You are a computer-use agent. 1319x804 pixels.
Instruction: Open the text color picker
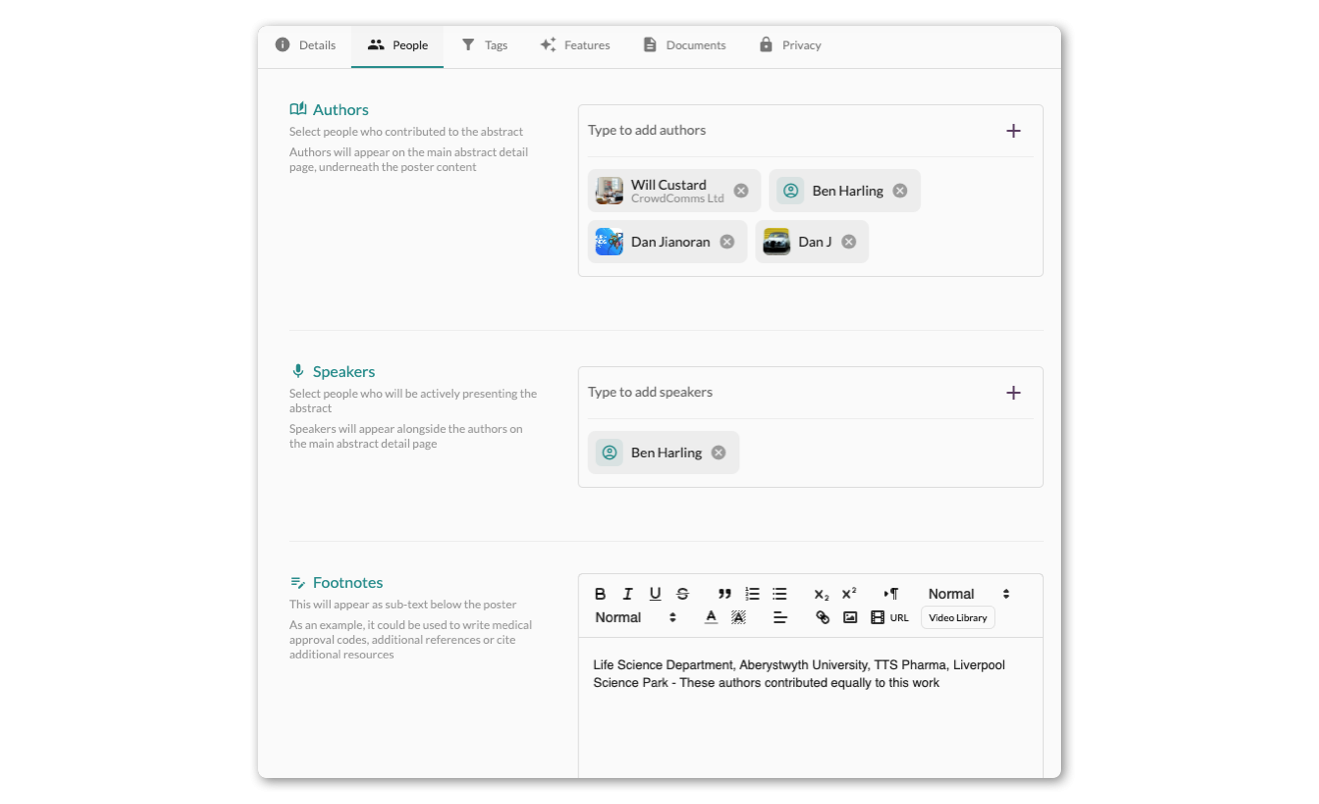point(711,618)
